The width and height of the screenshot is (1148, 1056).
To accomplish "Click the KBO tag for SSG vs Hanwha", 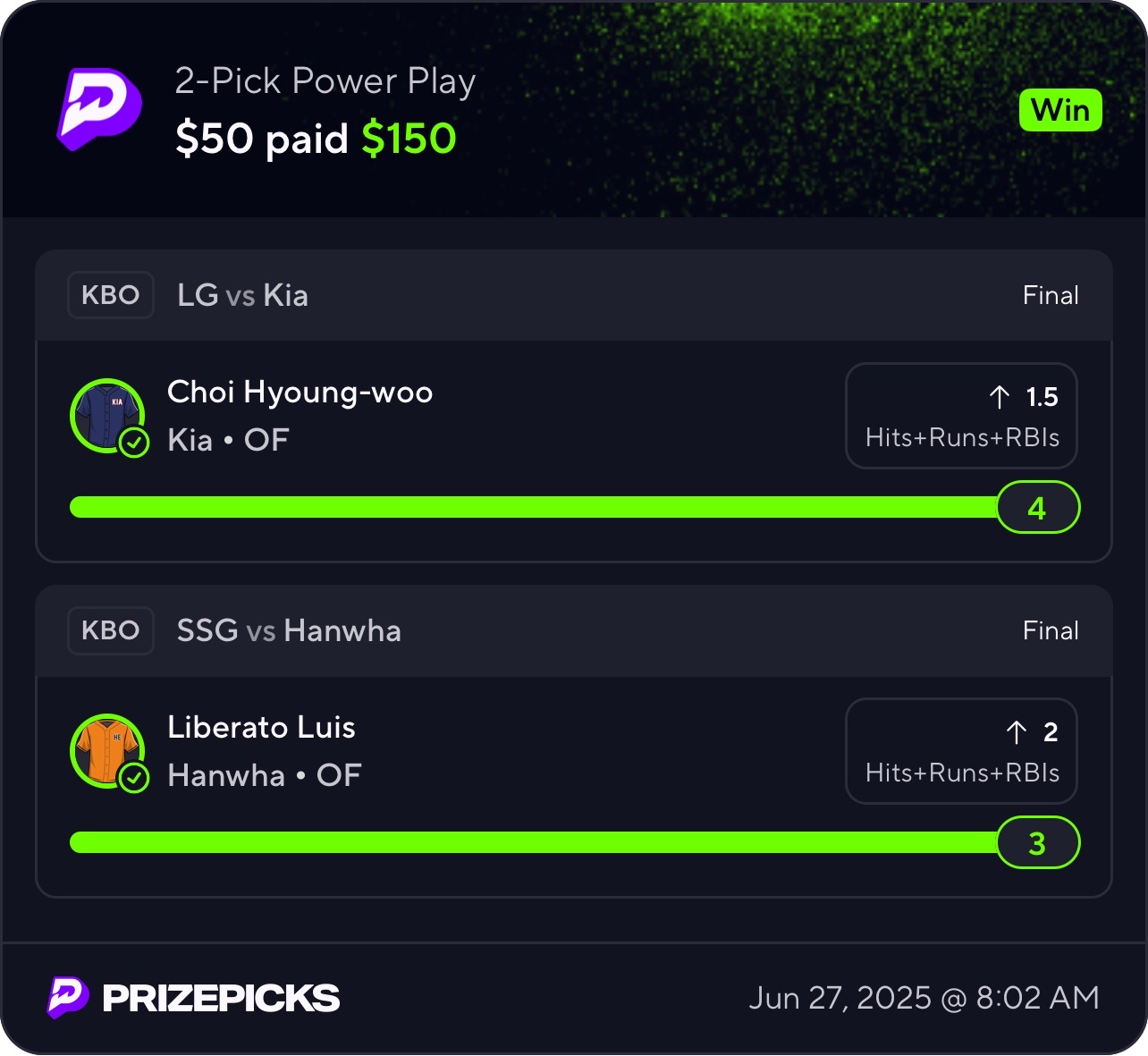I will pyautogui.click(x=111, y=630).
